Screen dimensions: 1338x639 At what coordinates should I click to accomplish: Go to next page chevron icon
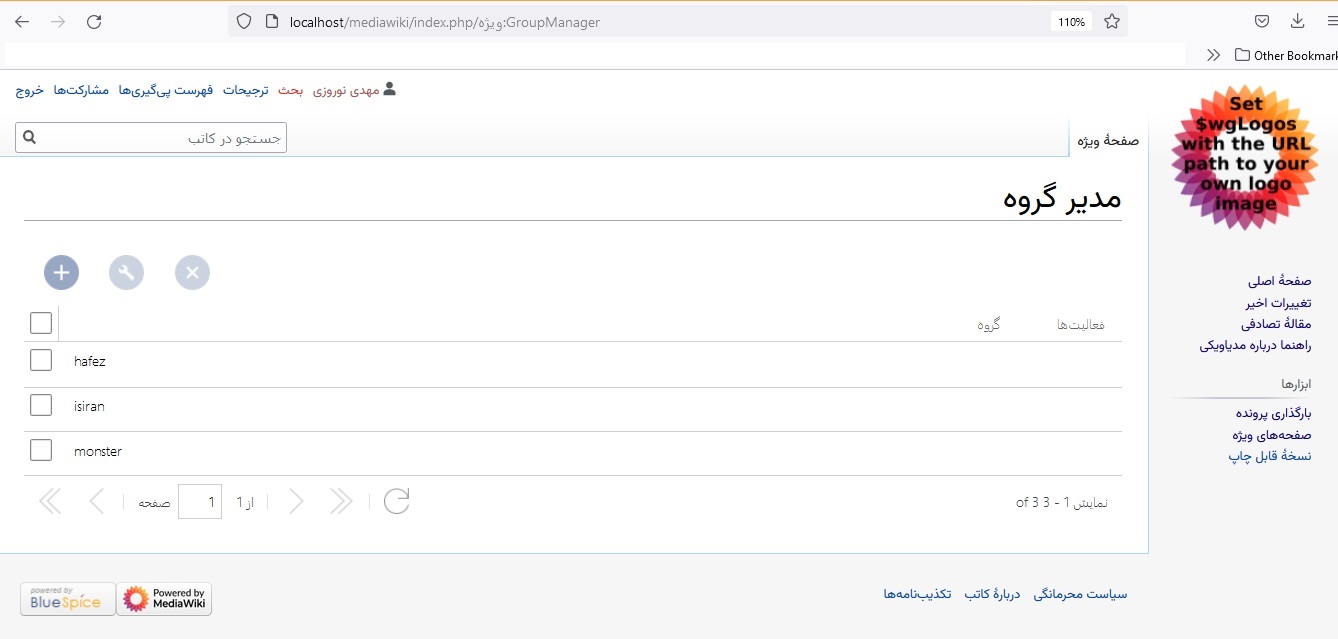pos(296,501)
